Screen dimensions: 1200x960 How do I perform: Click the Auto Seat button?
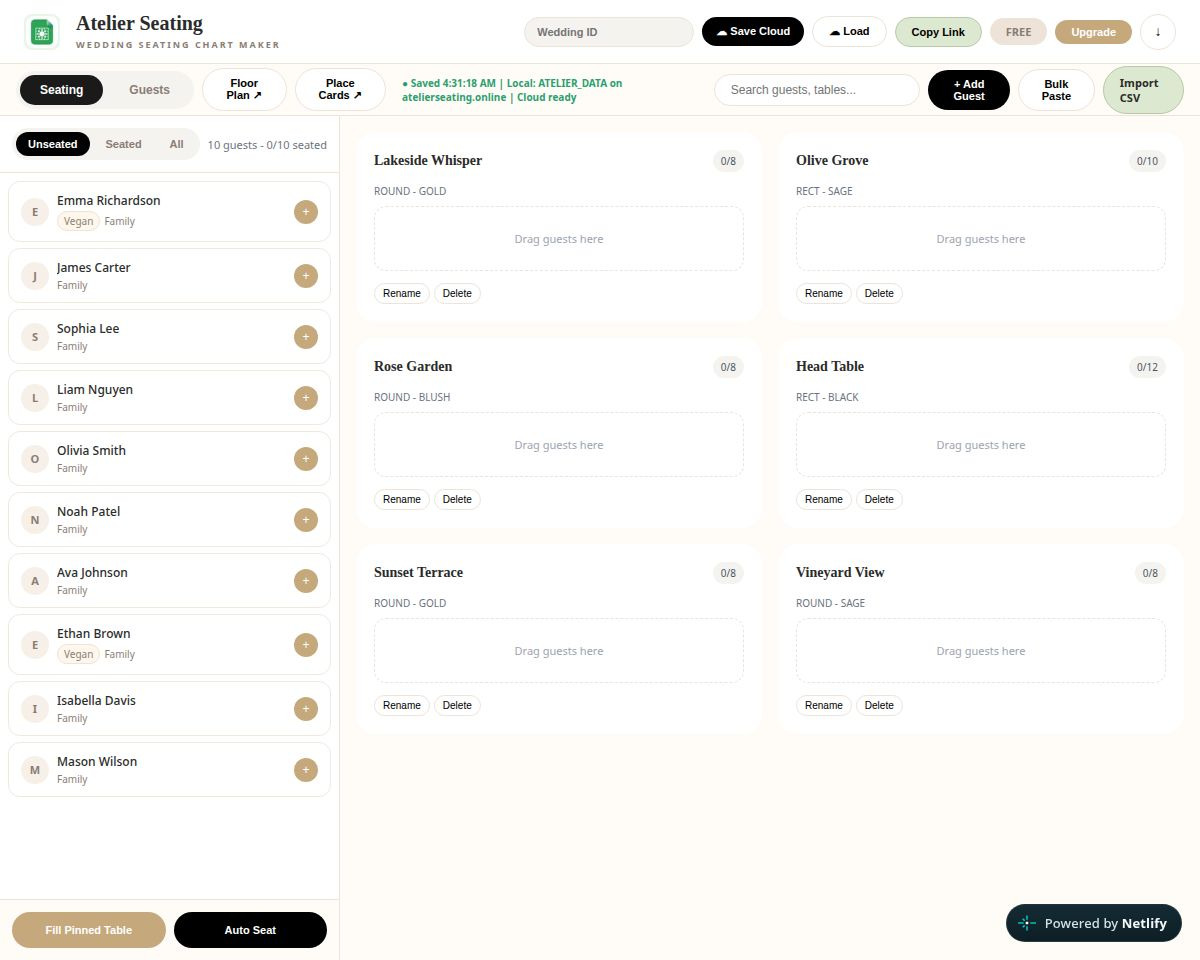[250, 930]
